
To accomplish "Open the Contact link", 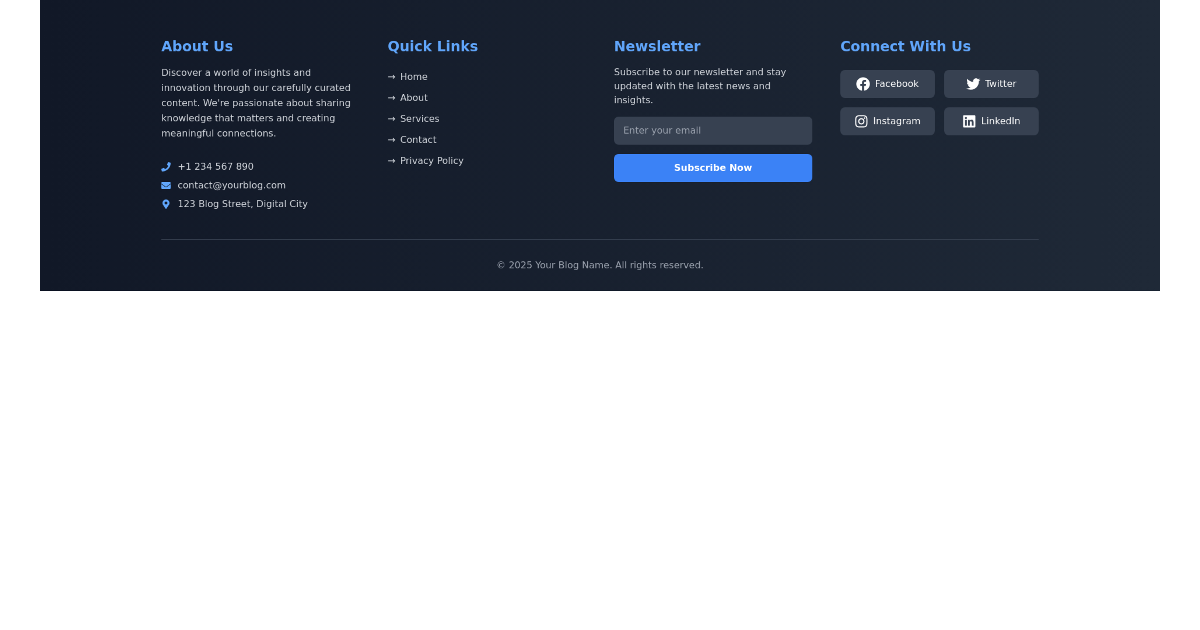I will [417, 139].
